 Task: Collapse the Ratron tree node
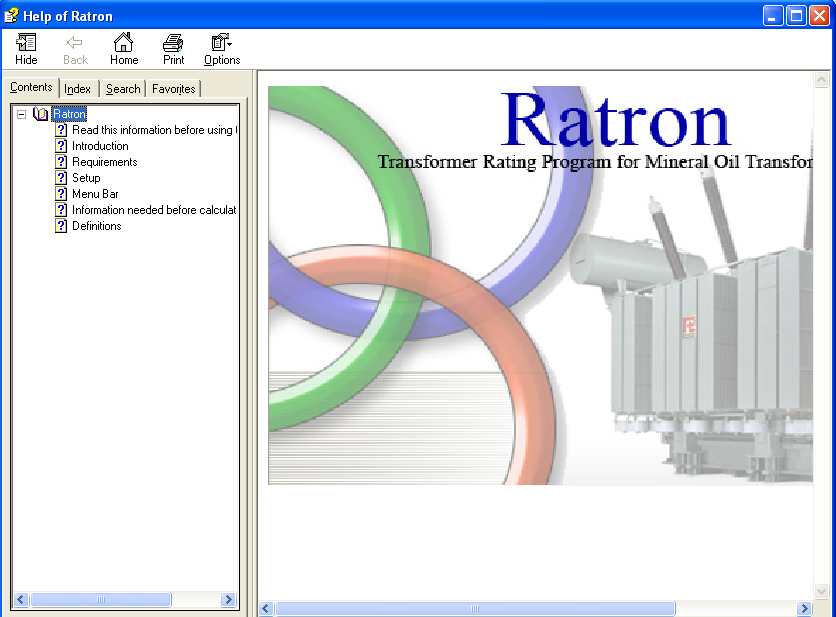[21, 114]
